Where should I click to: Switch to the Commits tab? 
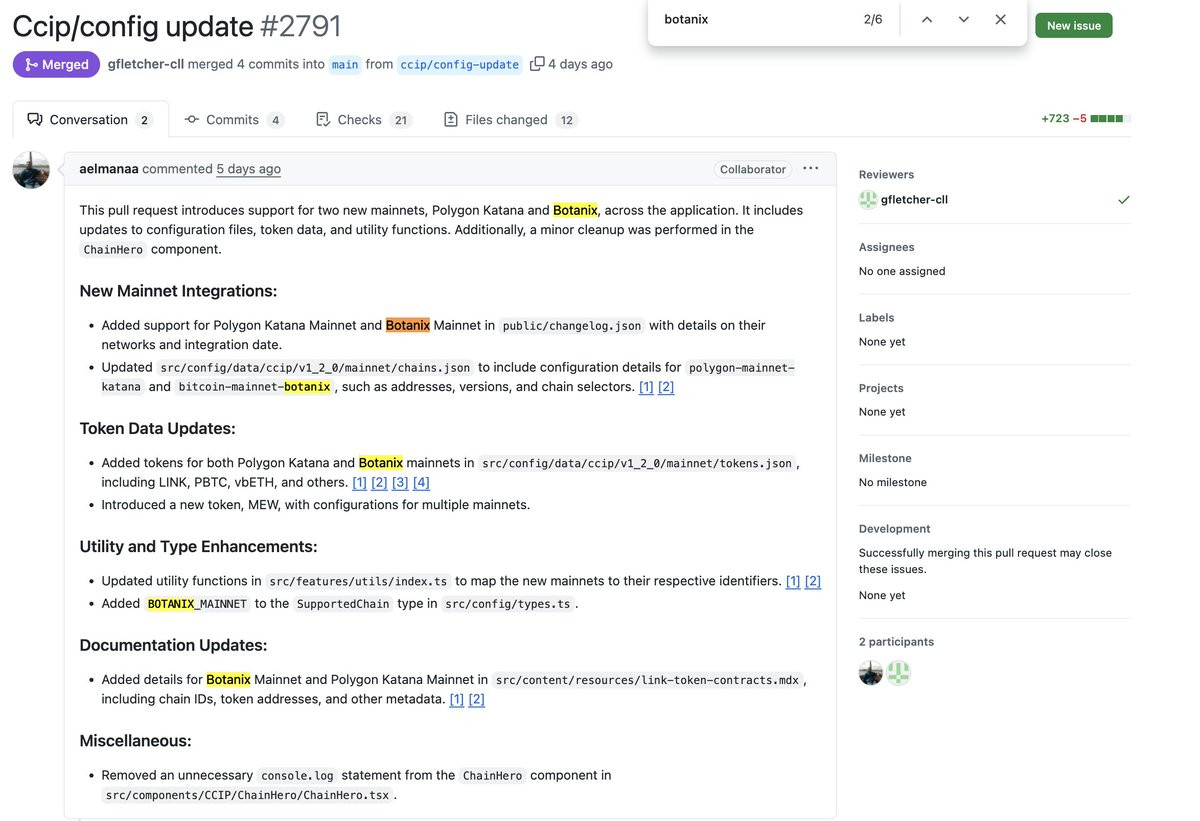click(234, 119)
